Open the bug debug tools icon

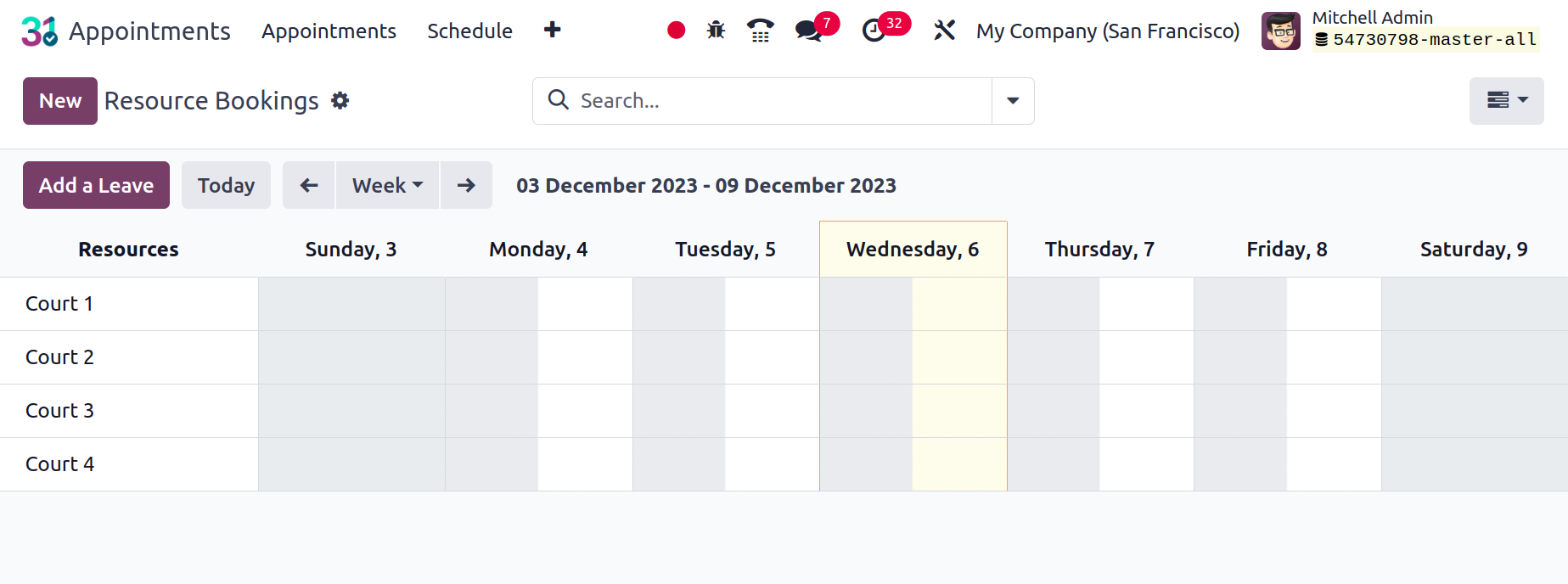[717, 31]
